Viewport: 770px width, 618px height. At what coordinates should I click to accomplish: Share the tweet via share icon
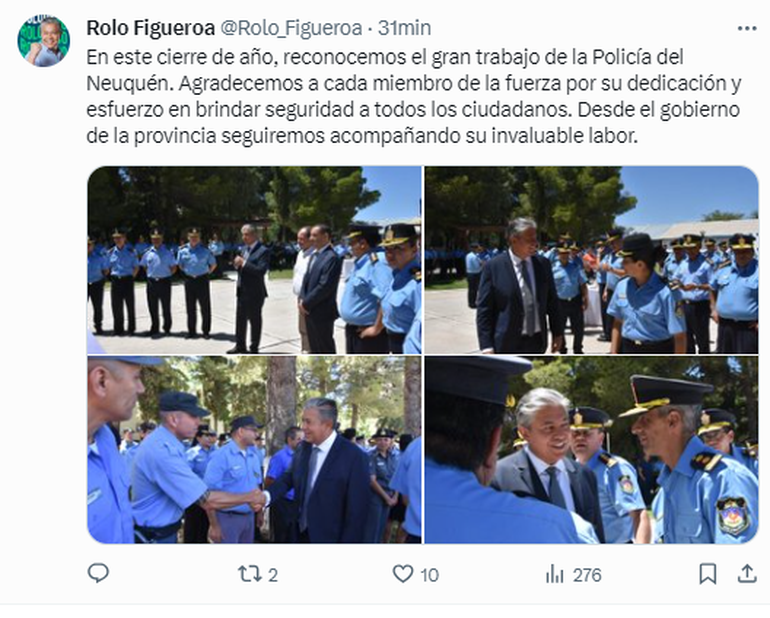747,573
